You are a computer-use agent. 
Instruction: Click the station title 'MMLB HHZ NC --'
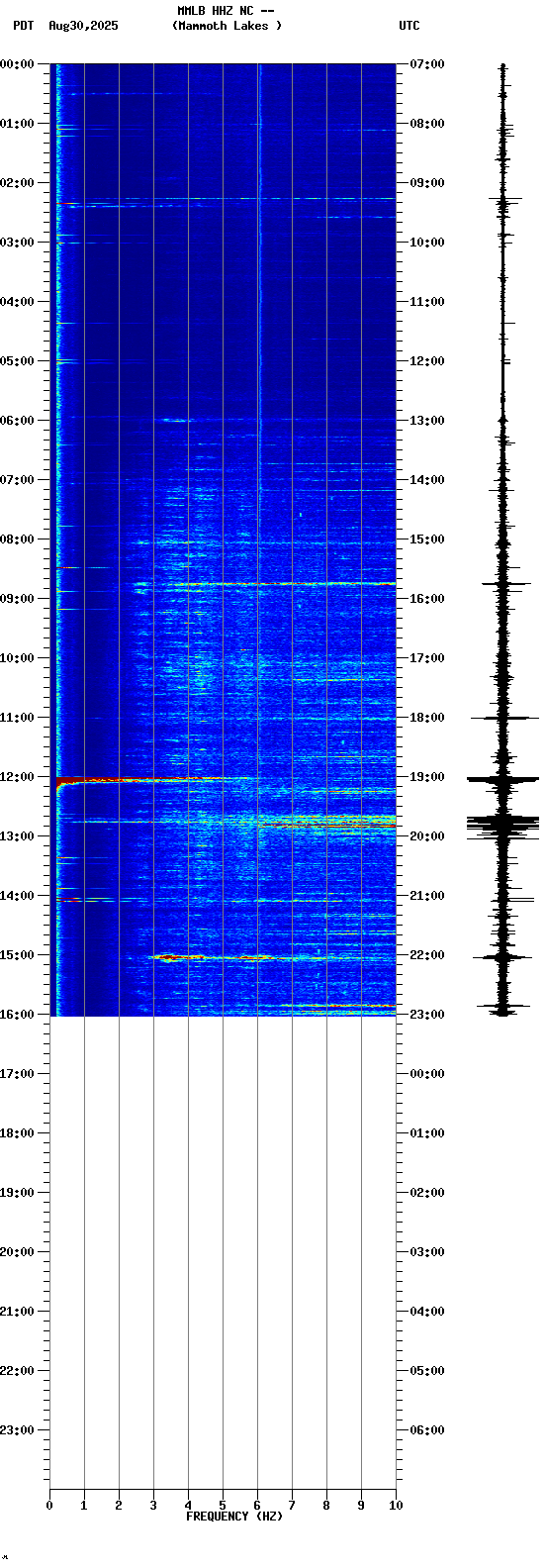click(x=226, y=11)
